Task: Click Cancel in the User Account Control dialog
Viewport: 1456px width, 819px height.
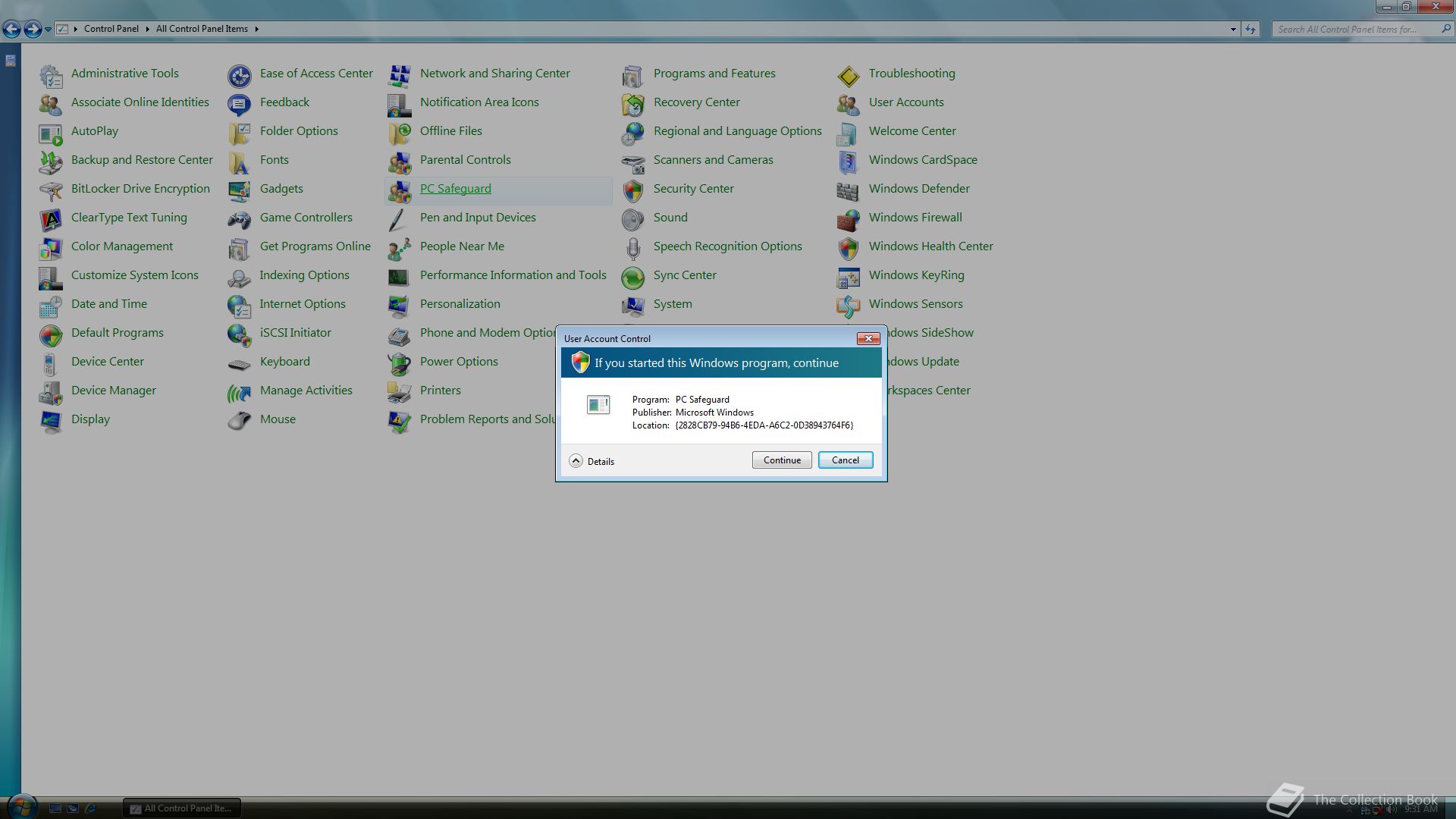Action: coord(846,460)
